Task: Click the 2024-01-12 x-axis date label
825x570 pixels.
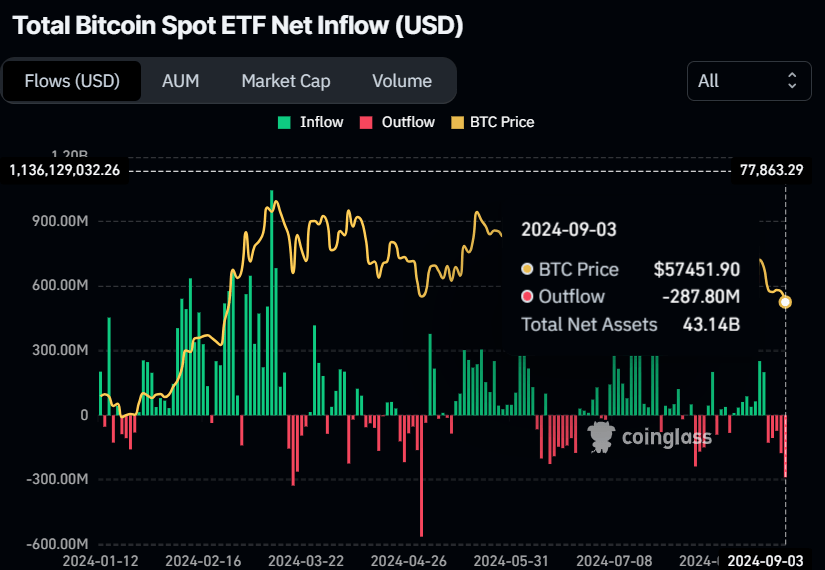Action: coord(100,561)
